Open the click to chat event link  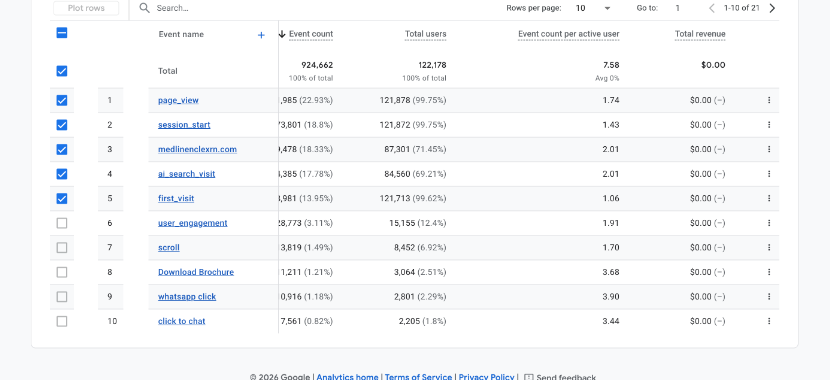coord(182,321)
